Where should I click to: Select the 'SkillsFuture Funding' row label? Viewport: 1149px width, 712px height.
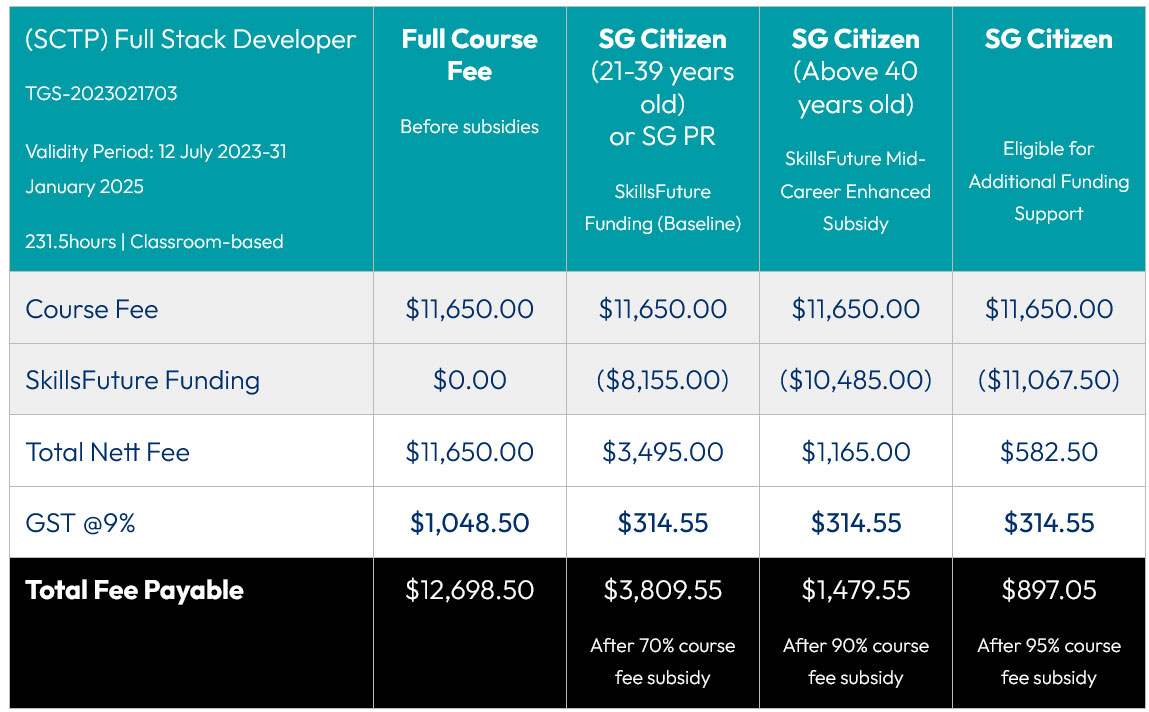[x=143, y=380]
